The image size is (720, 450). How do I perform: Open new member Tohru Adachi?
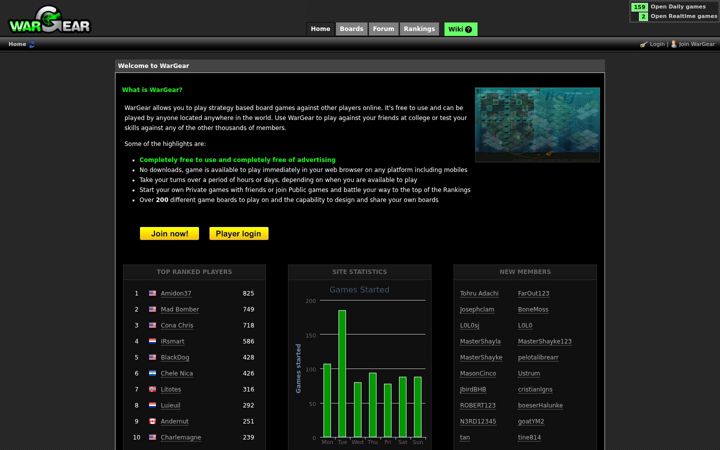coord(479,293)
